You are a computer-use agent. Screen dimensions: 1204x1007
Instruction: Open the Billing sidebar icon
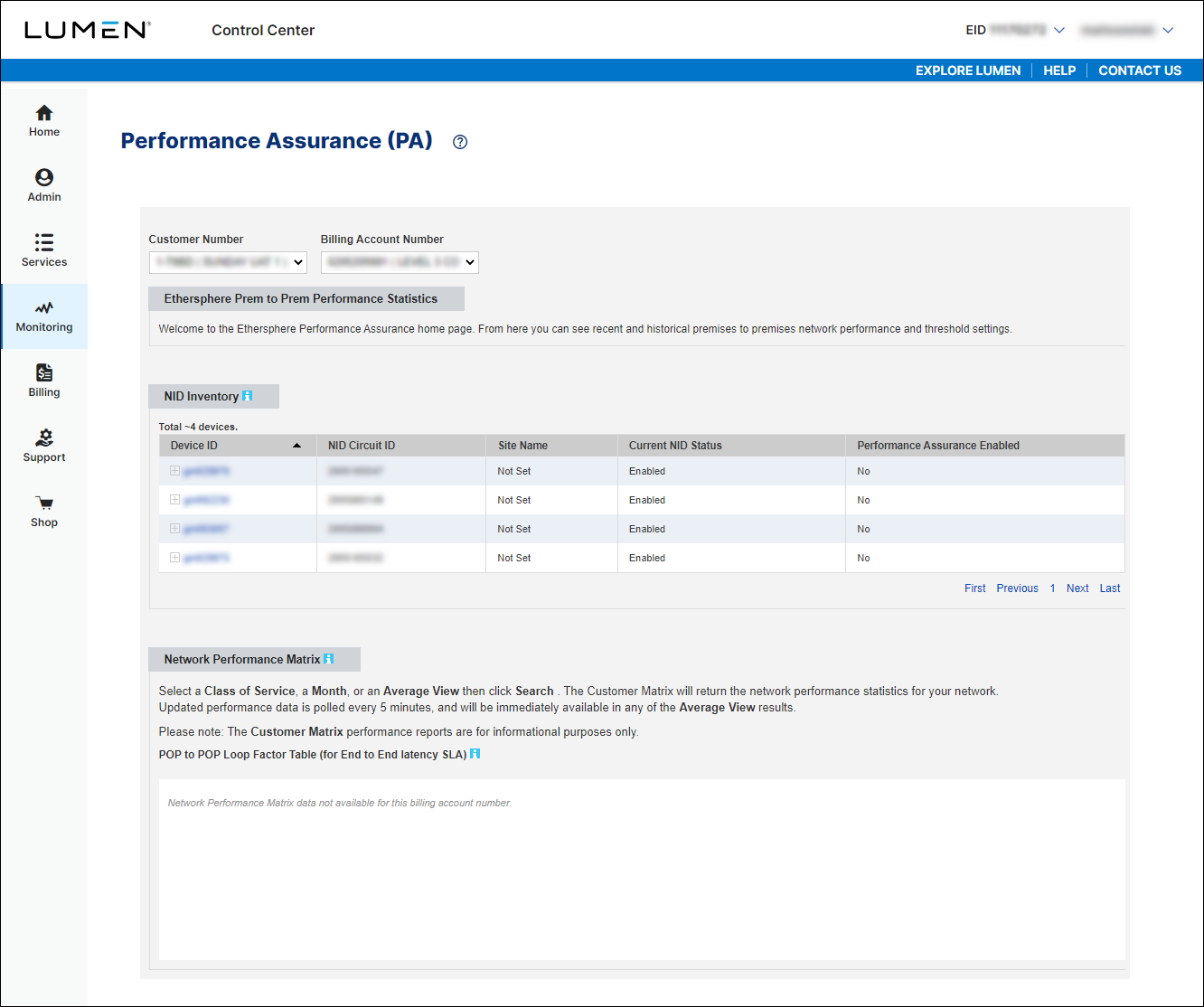pos(44,373)
